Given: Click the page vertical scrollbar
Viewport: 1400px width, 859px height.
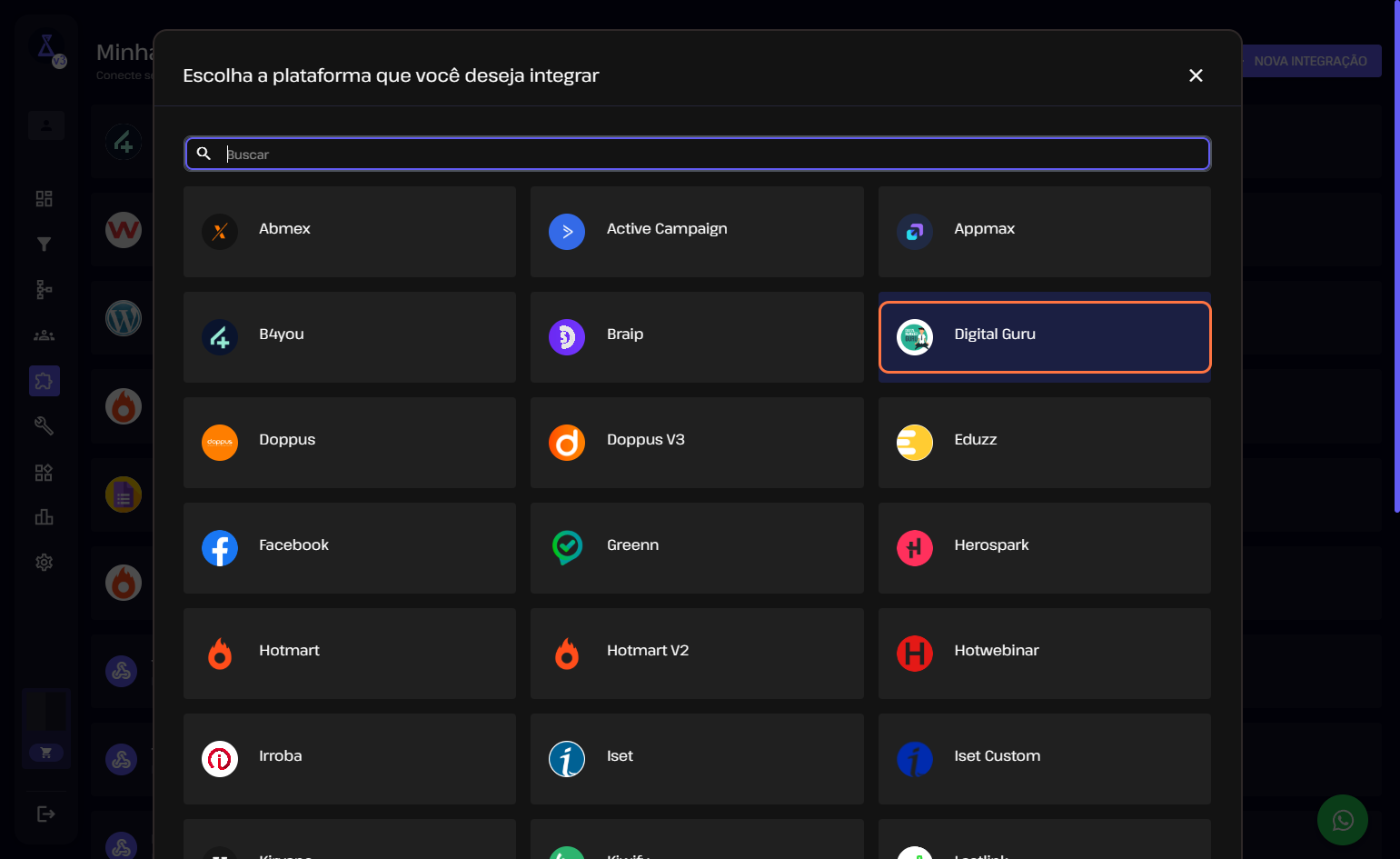Looking at the screenshot, I should 1397,256.
